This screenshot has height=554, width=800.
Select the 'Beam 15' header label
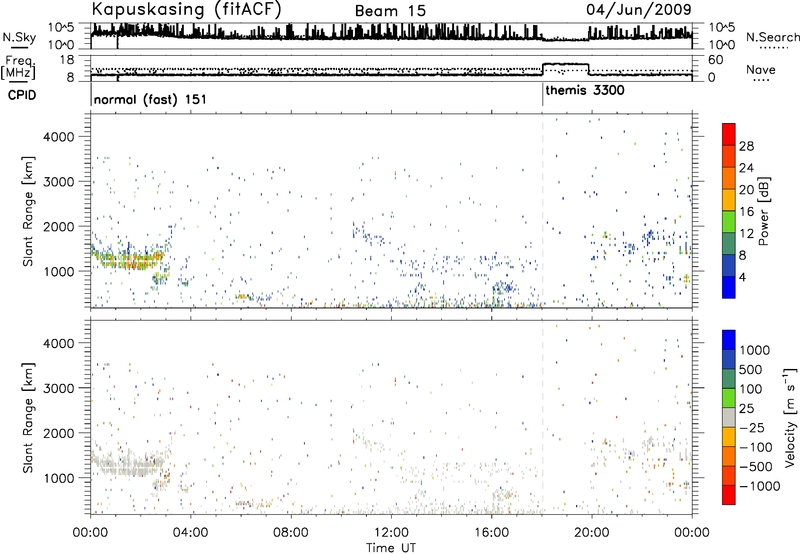(390, 11)
